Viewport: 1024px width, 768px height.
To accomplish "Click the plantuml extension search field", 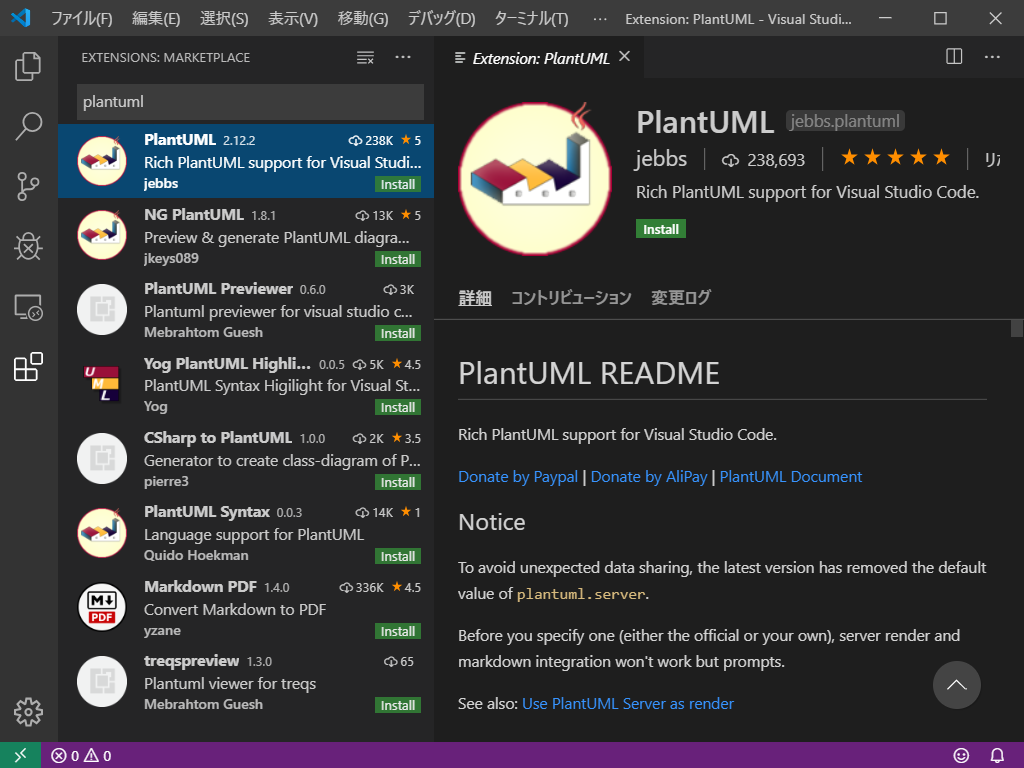I will pyautogui.click(x=250, y=102).
